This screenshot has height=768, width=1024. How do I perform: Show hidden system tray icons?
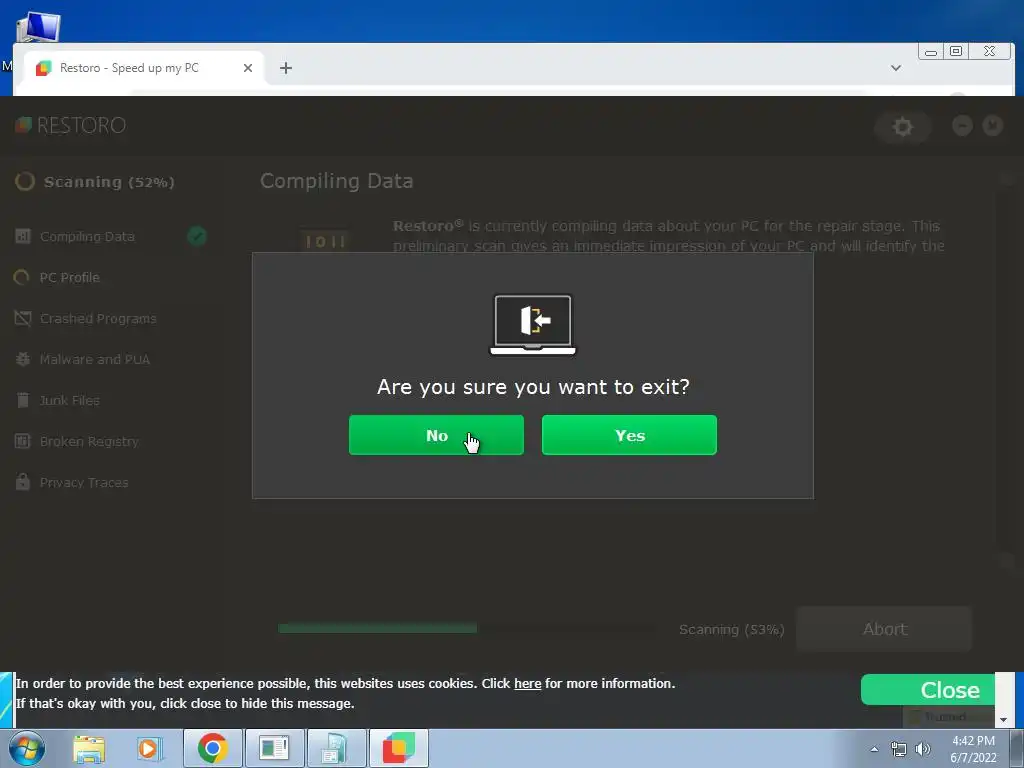874,749
